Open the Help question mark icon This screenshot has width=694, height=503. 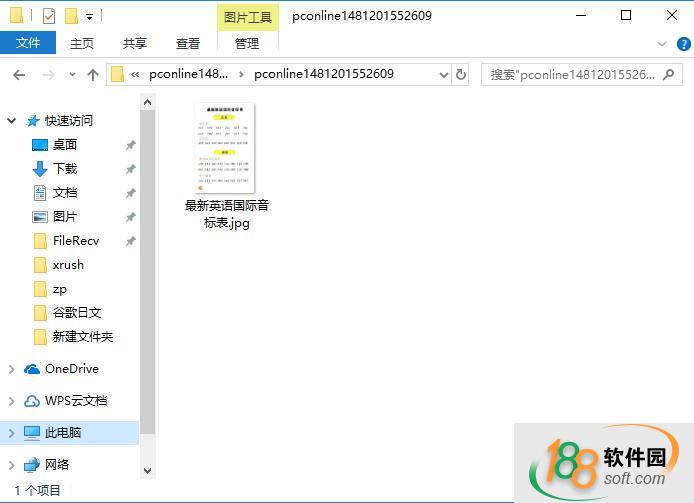click(680, 44)
